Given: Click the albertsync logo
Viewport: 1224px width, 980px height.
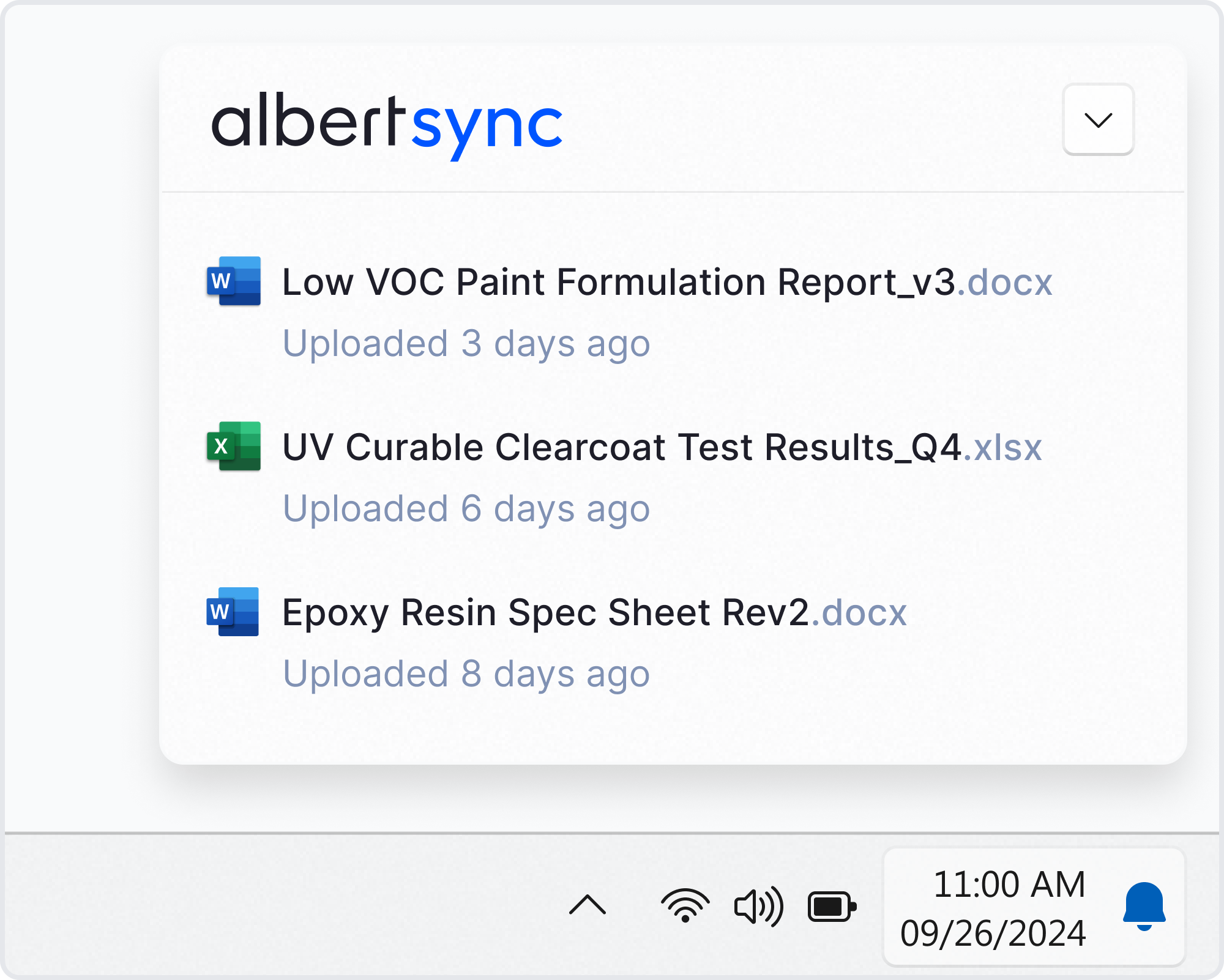Looking at the screenshot, I should (x=387, y=124).
